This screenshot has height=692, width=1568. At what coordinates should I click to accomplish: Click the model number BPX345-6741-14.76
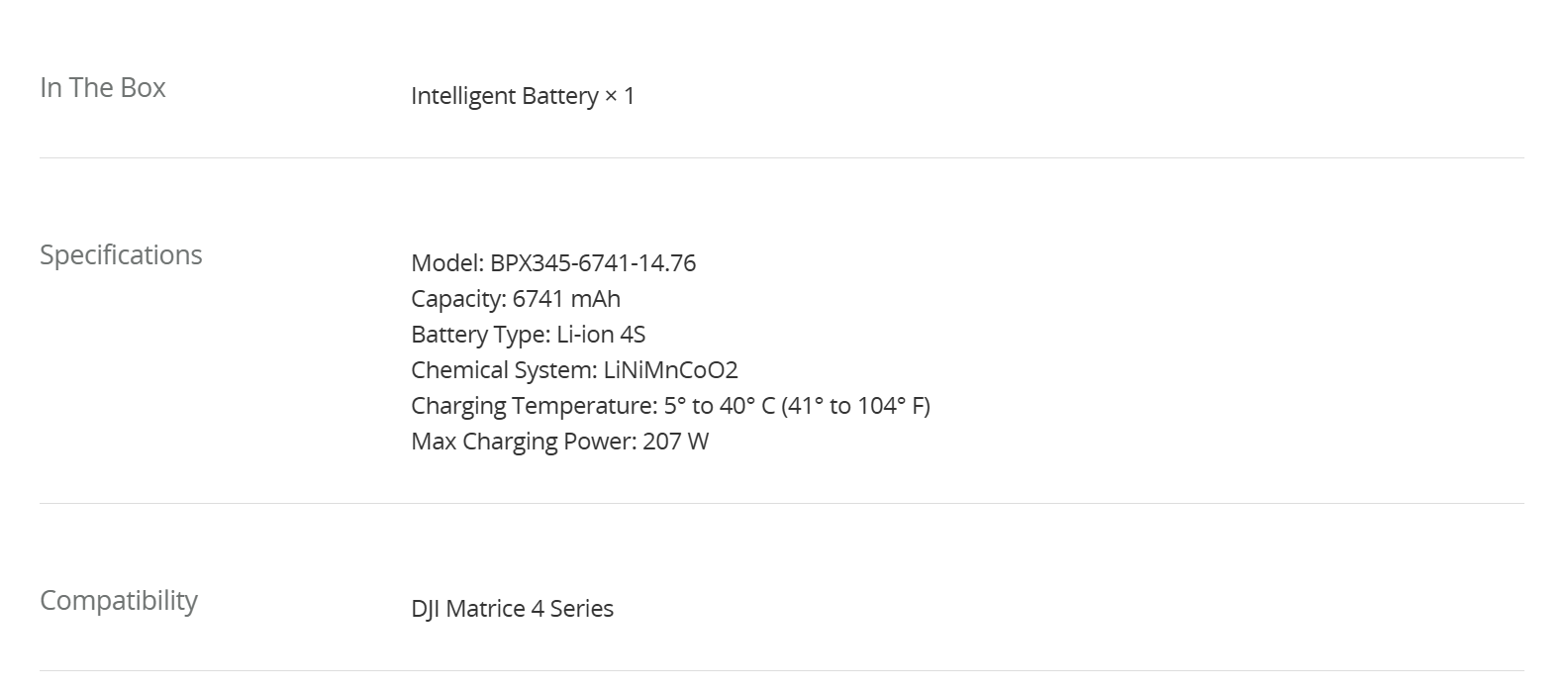tap(593, 263)
